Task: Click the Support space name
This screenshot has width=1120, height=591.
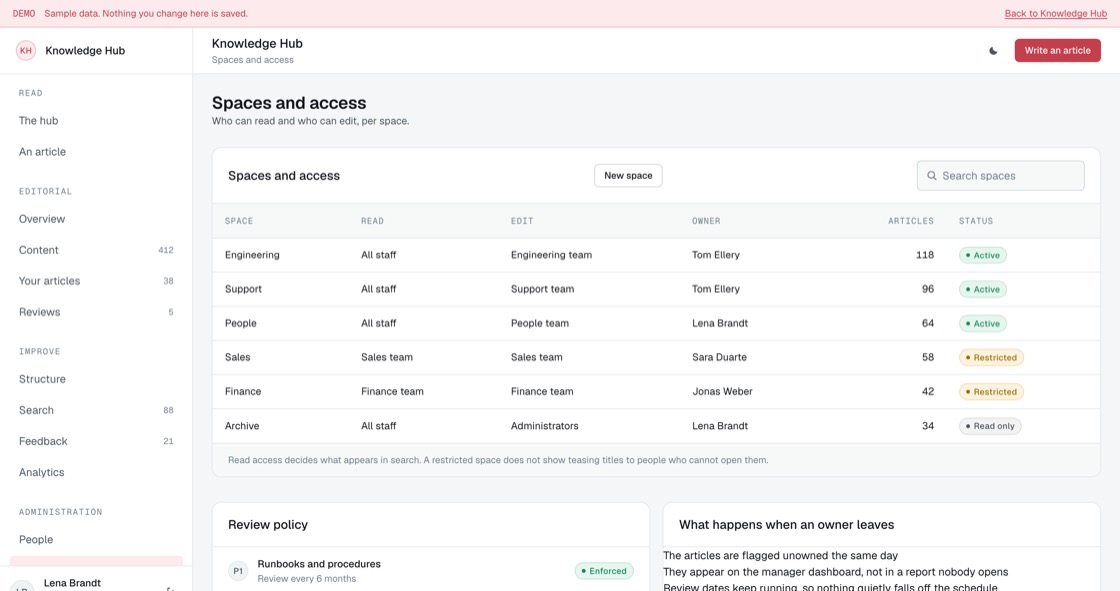Action: coord(244,289)
